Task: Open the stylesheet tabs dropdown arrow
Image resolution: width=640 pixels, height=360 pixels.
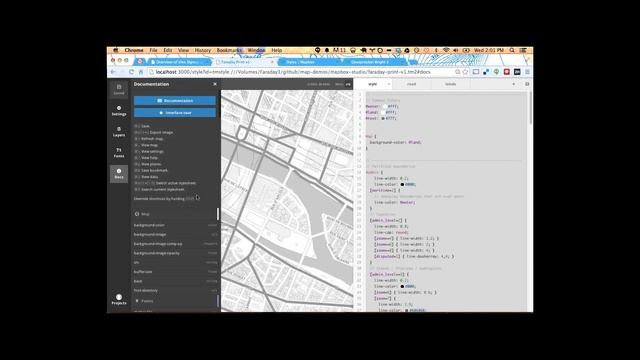Action: click(x=513, y=84)
